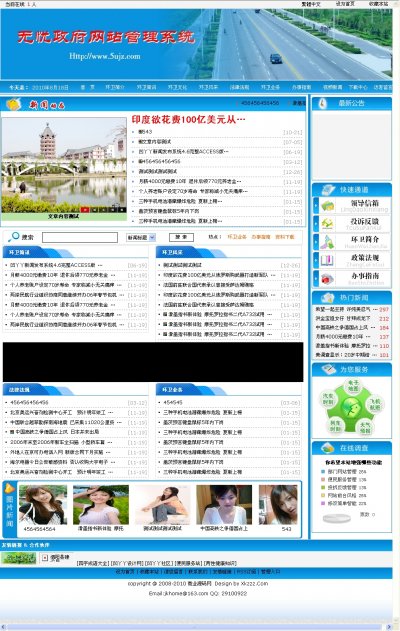Click the bell icon beside 图片新闻
This screenshot has width=400, height=631.
9,488
